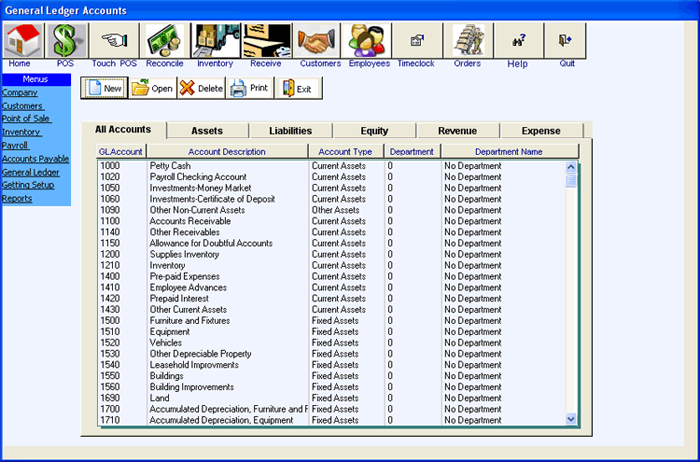
Task: Select the Other Receivables row
Action: tap(331, 232)
